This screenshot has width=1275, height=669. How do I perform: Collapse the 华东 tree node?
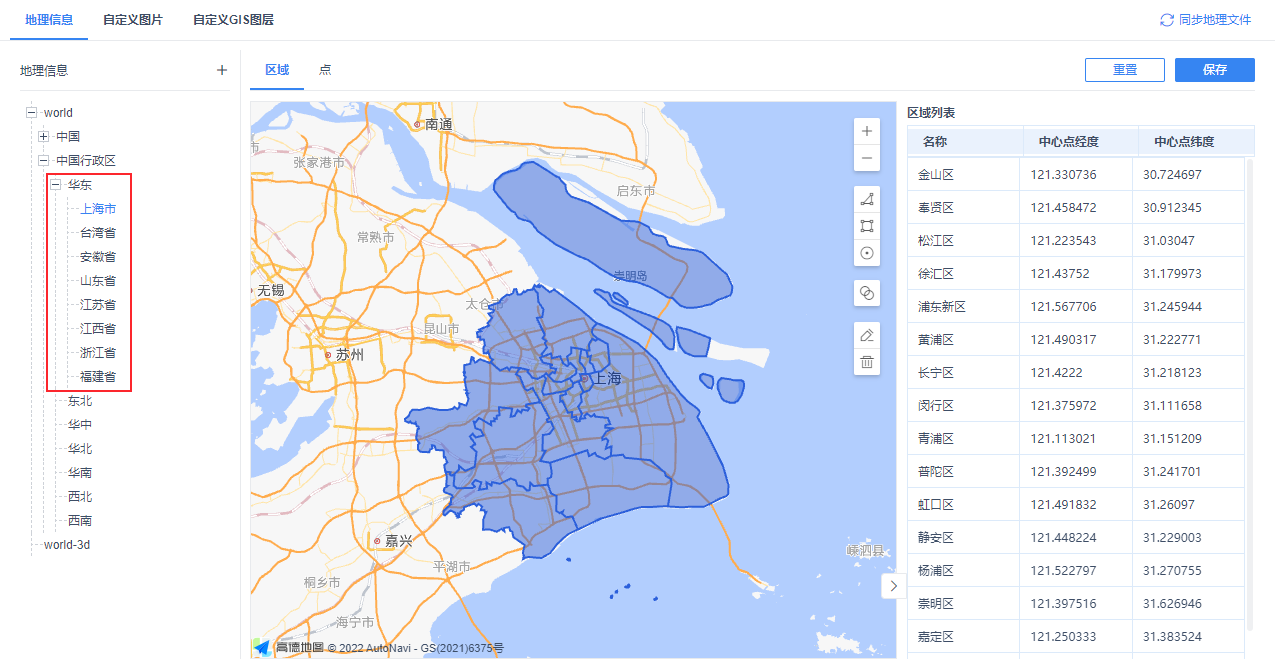pyautogui.click(x=56, y=185)
